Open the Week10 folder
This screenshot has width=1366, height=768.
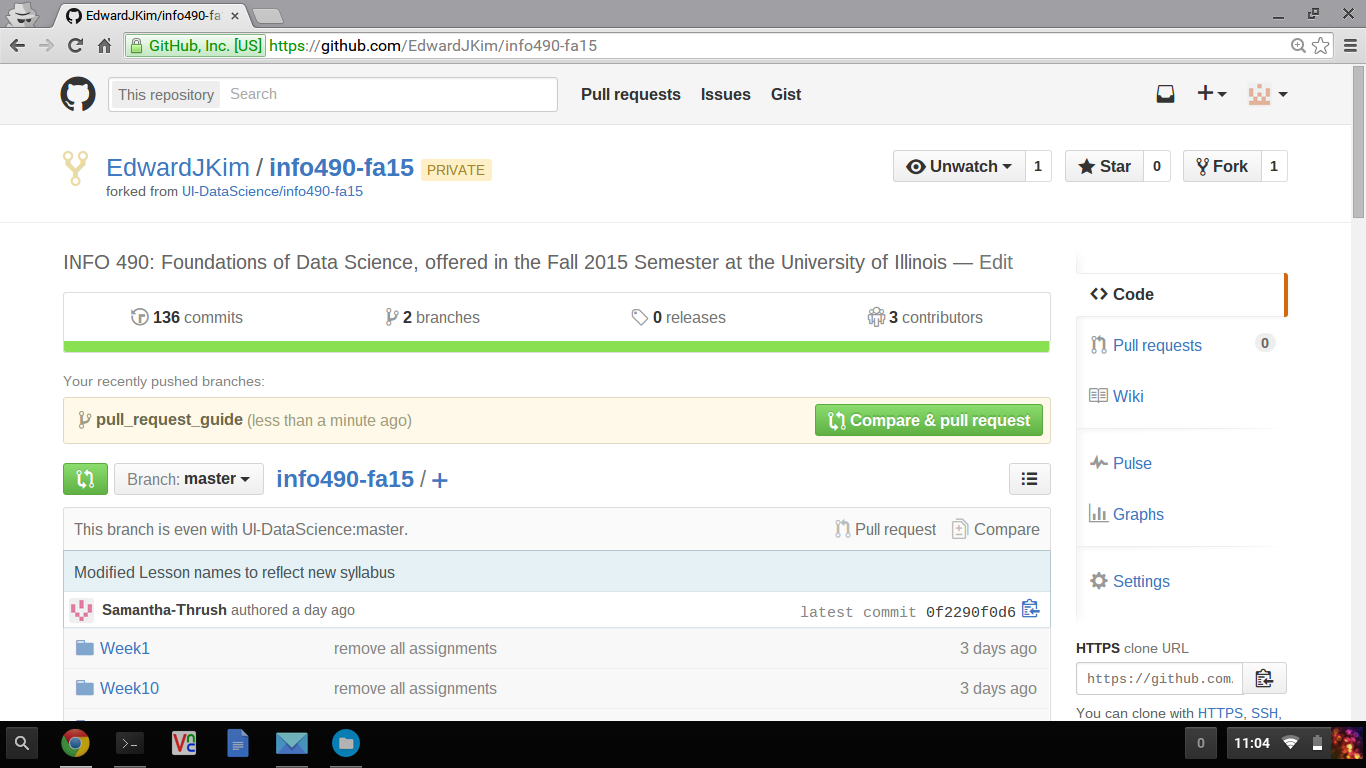(x=129, y=688)
